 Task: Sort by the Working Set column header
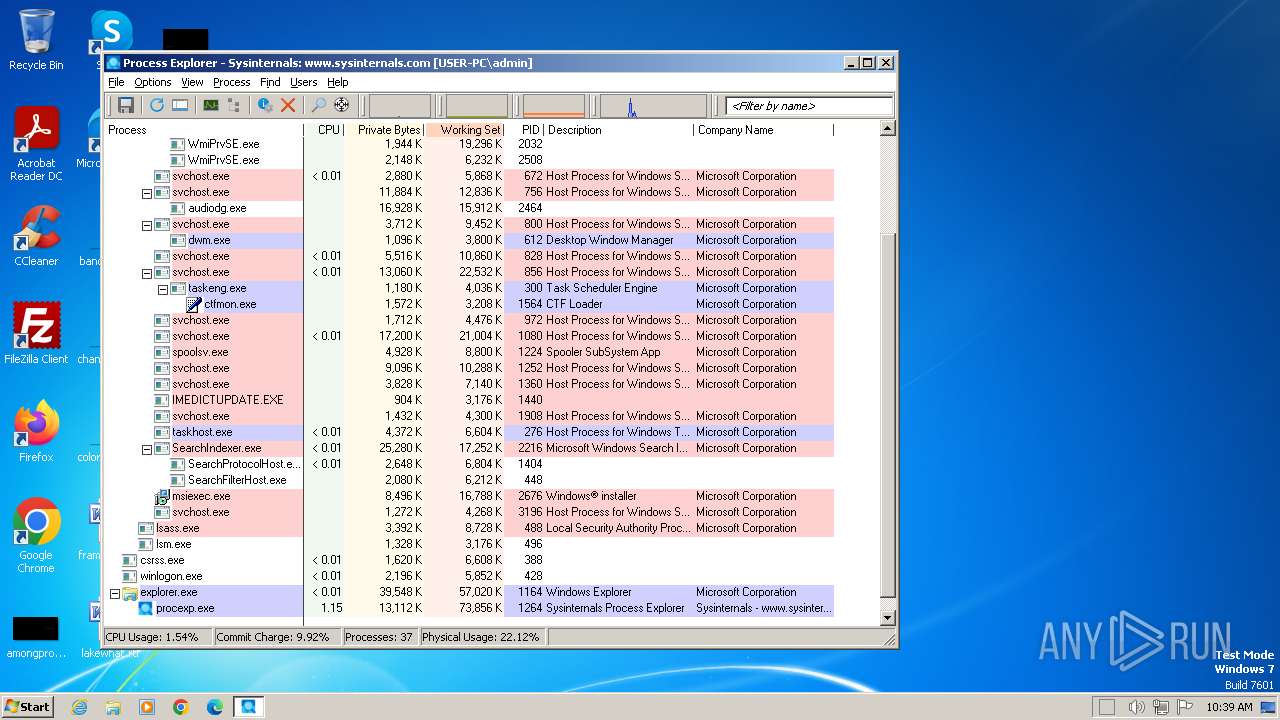click(x=465, y=130)
